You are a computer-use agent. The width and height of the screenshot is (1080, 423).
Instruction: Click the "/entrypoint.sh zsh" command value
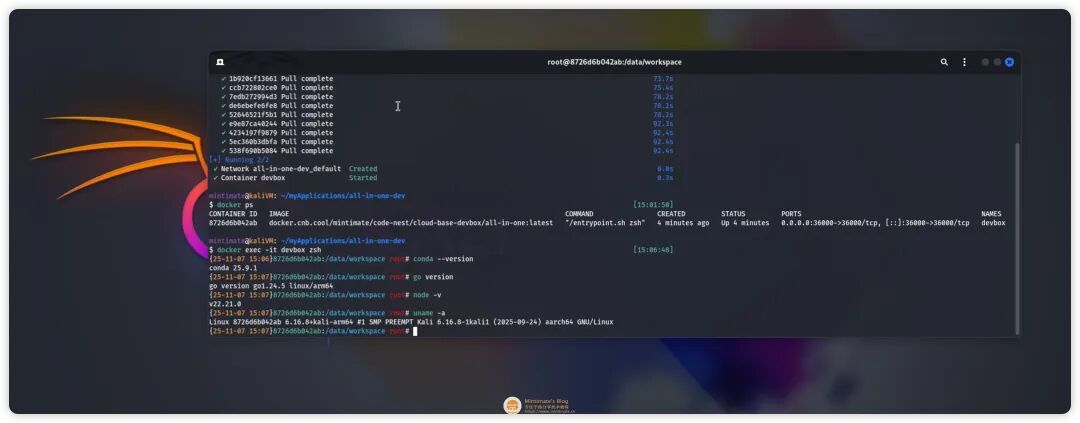point(605,223)
